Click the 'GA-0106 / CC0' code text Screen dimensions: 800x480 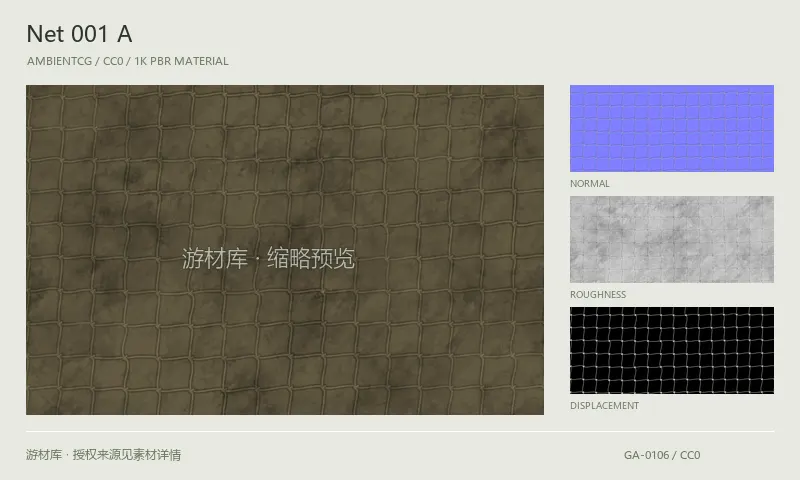click(662, 455)
